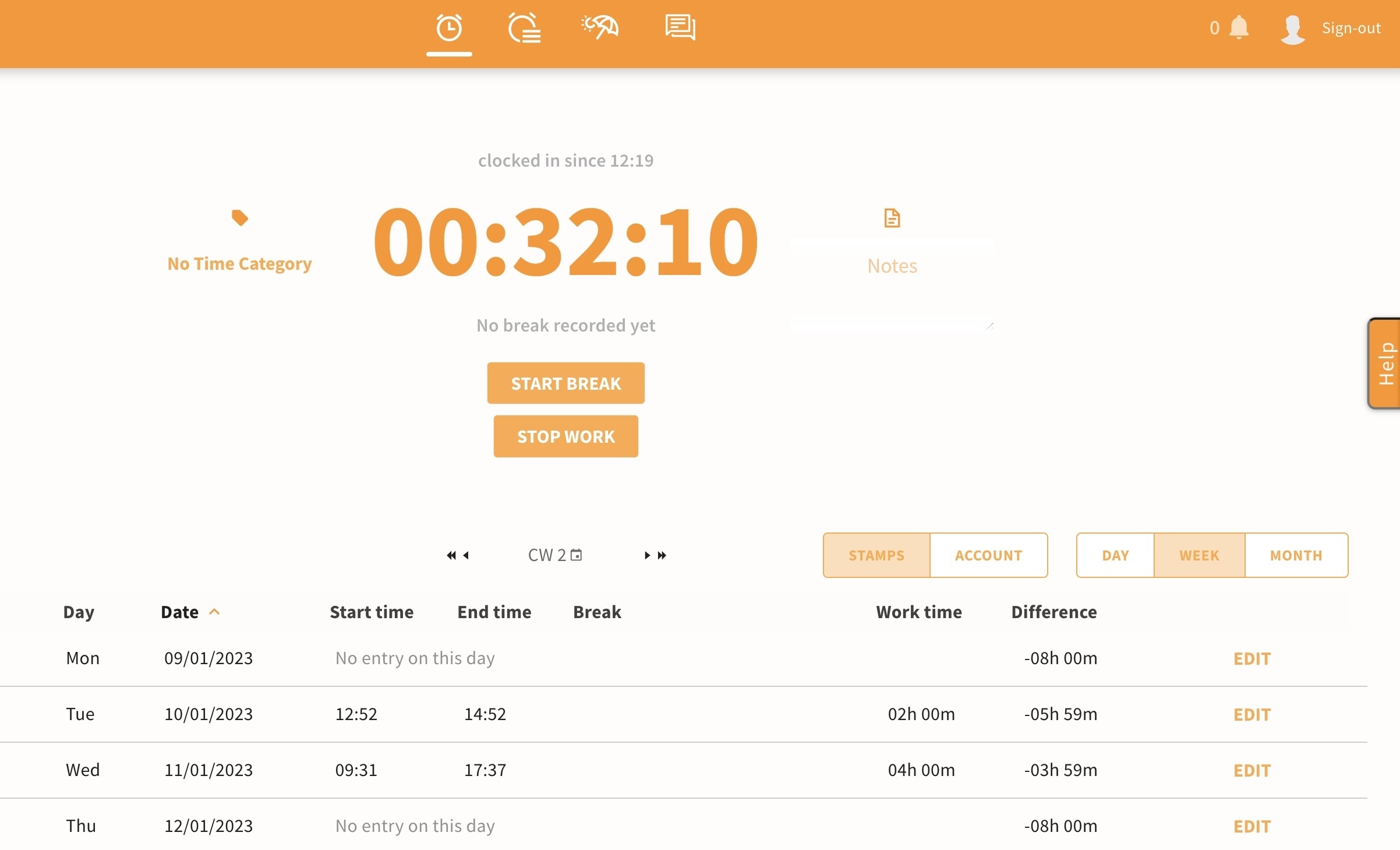Open the messages chat icon
This screenshot has height=850, width=1400.
(x=680, y=27)
